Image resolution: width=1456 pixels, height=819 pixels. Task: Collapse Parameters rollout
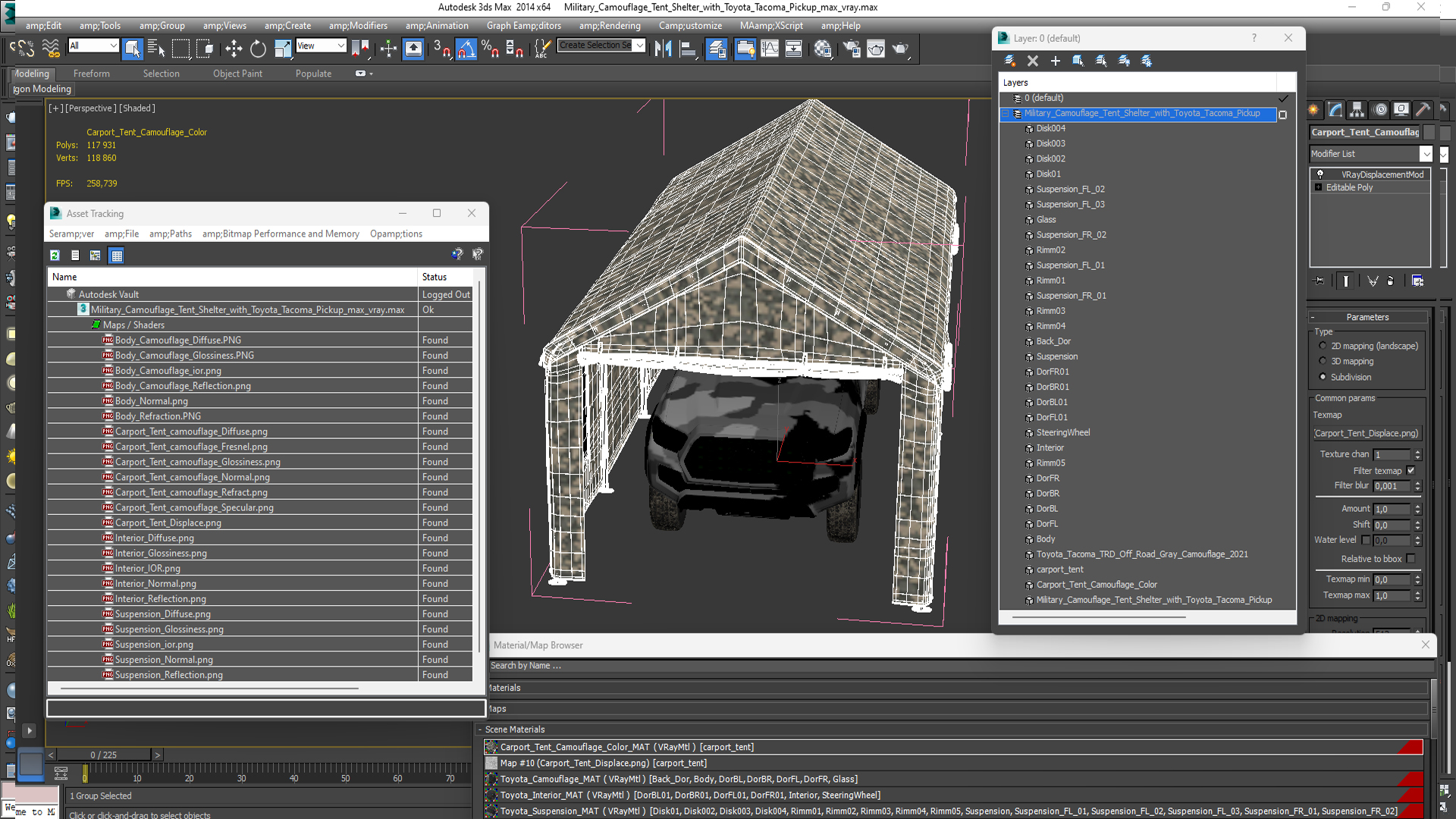coord(1367,317)
